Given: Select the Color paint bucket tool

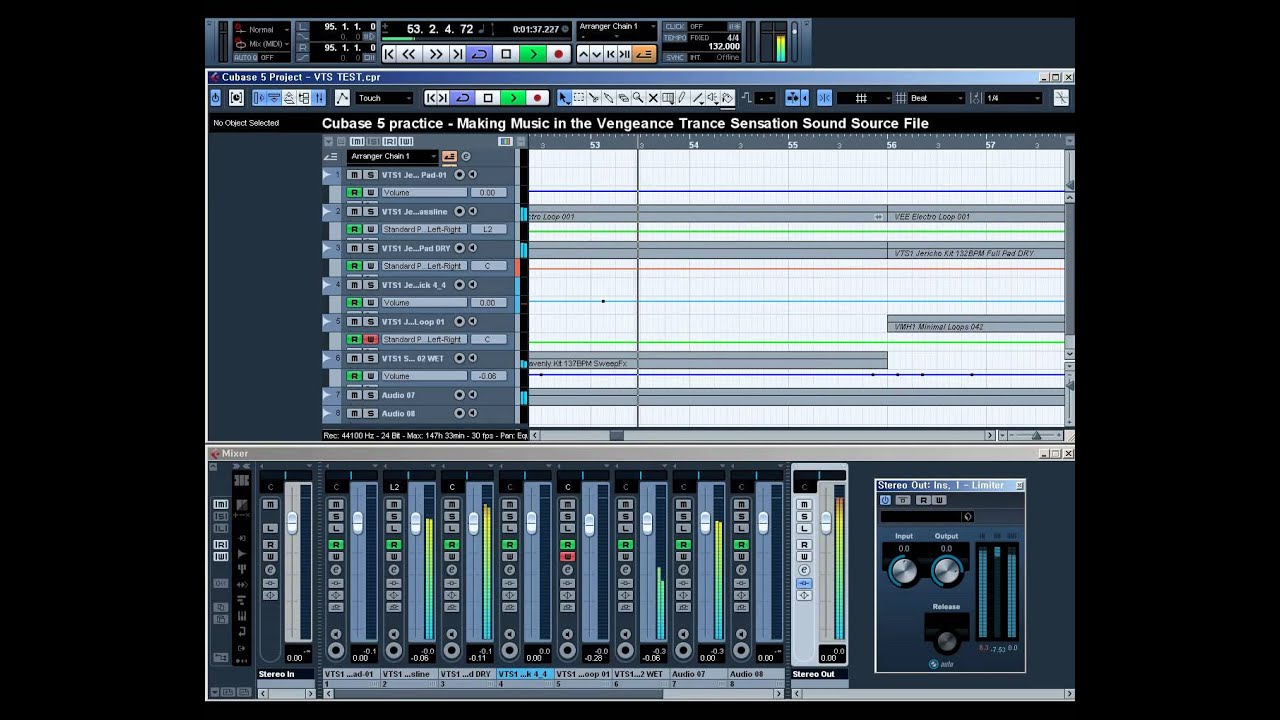Looking at the screenshot, I should tap(727, 98).
